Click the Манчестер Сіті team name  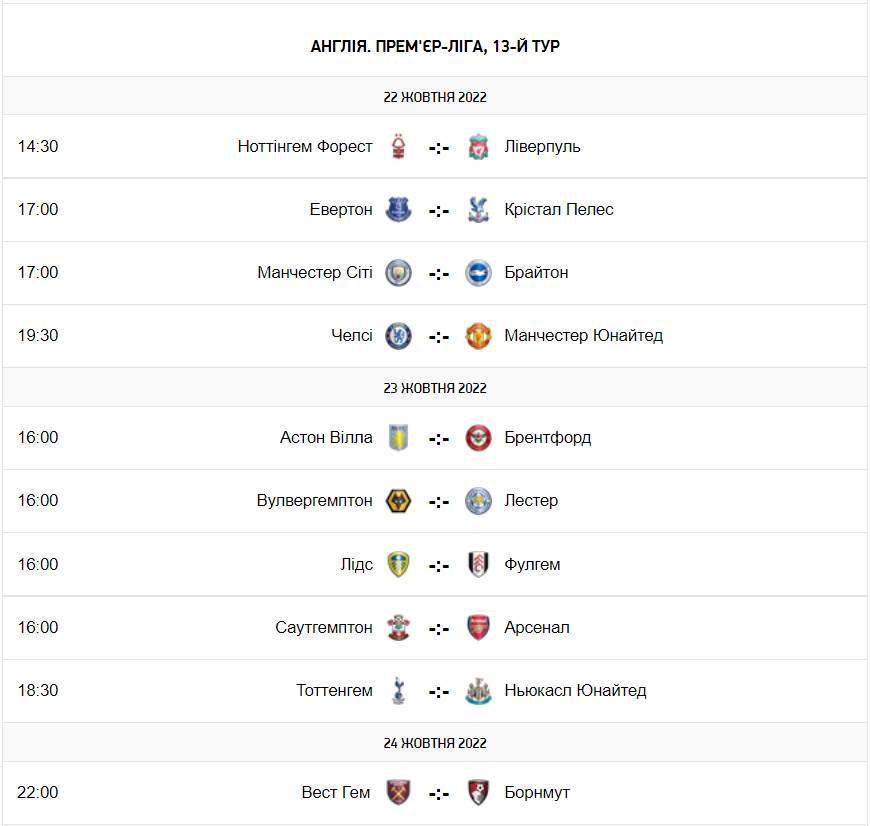coord(315,272)
